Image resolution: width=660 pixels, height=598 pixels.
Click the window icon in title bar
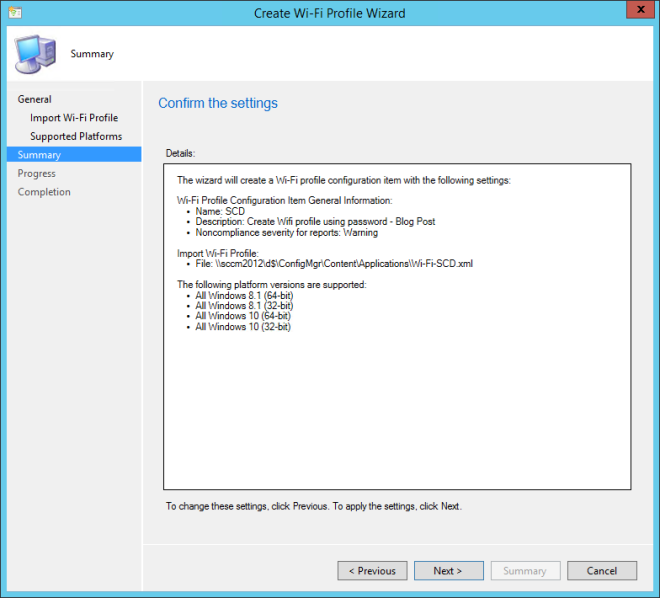pyautogui.click(x=14, y=11)
